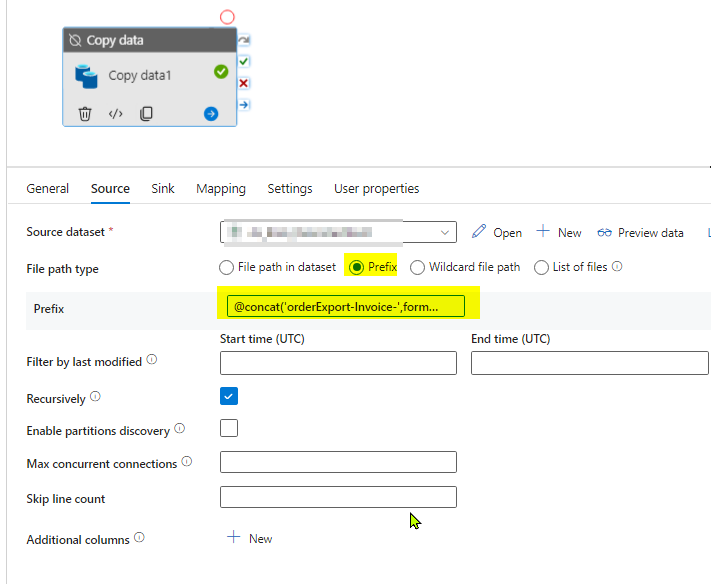Select Wildcard file path option
Screen dimensions: 711x584
click(x=417, y=268)
